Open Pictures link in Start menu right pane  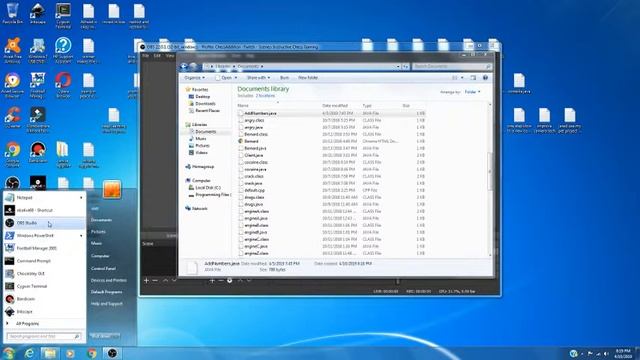pos(98,232)
